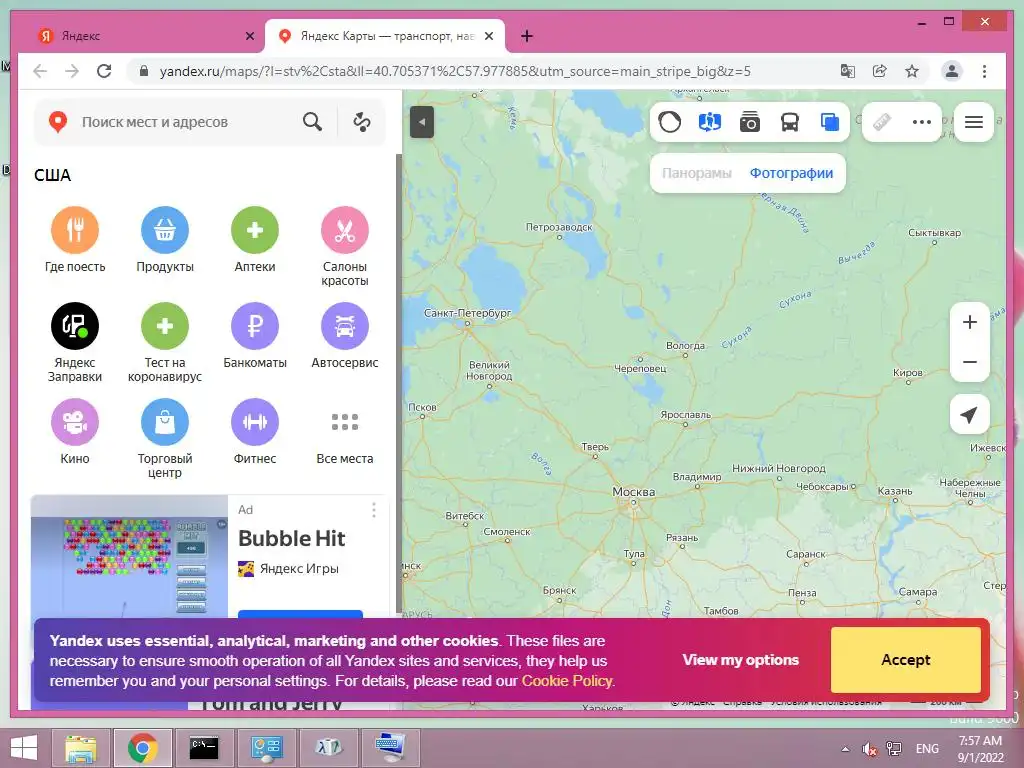Viewport: 1024px width, 768px height.
Task: Switch to the 'Фотографии' tab
Action: point(791,173)
